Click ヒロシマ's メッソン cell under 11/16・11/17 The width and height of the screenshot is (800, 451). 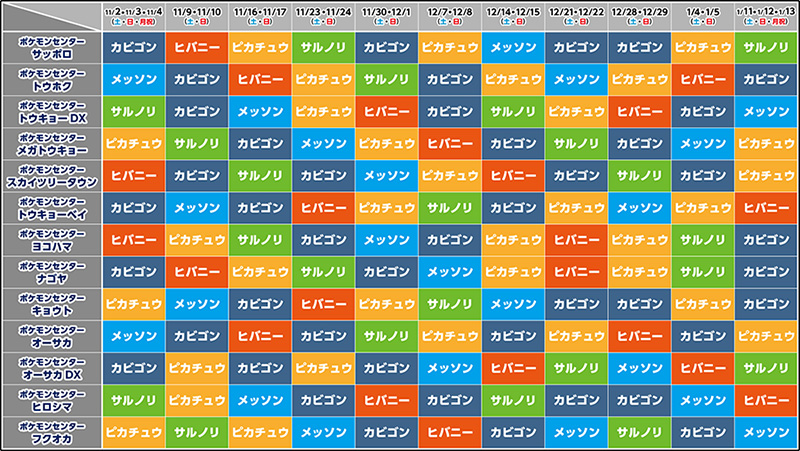(260, 400)
